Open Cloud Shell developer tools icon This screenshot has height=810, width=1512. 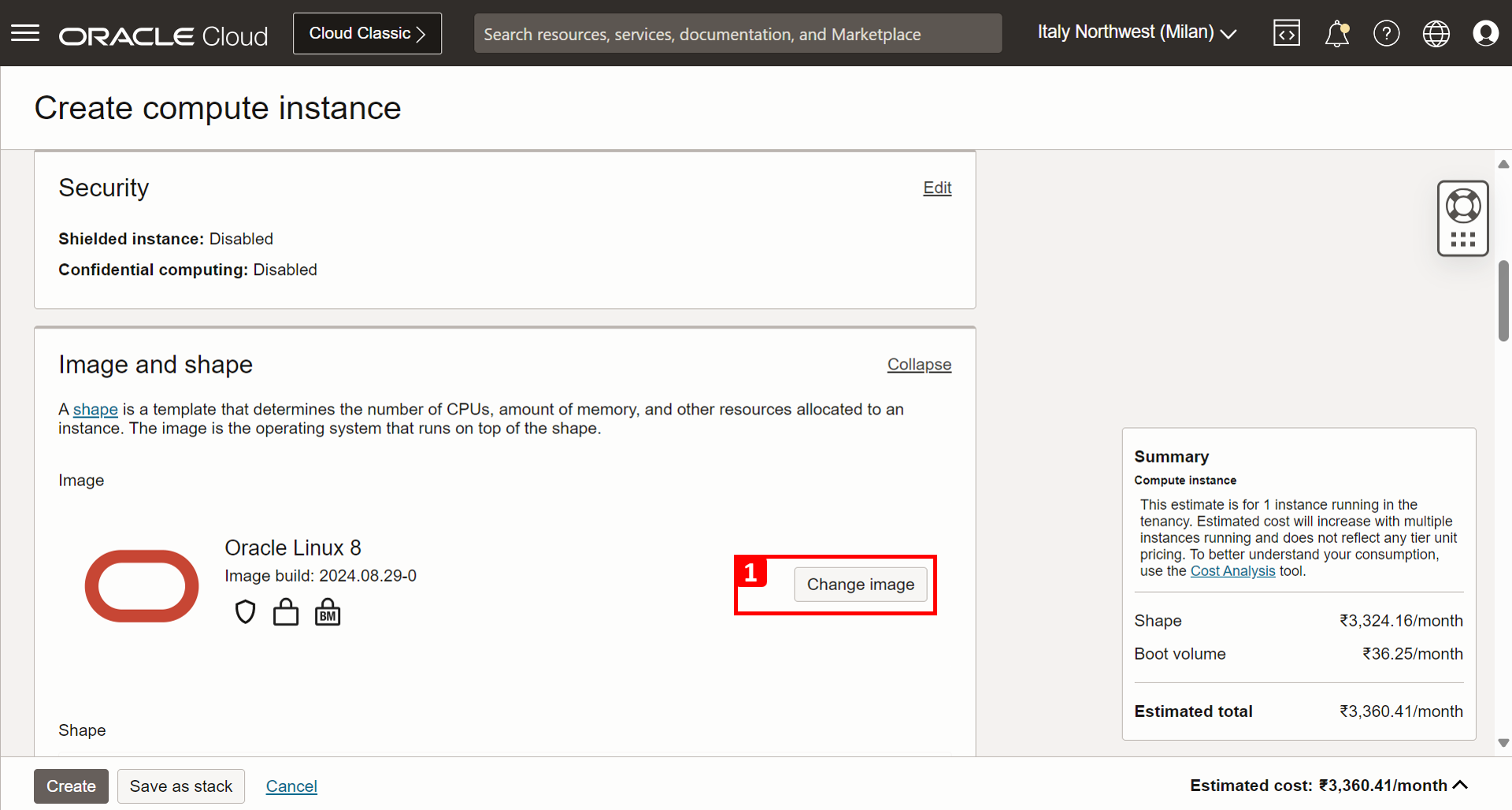1287,33
